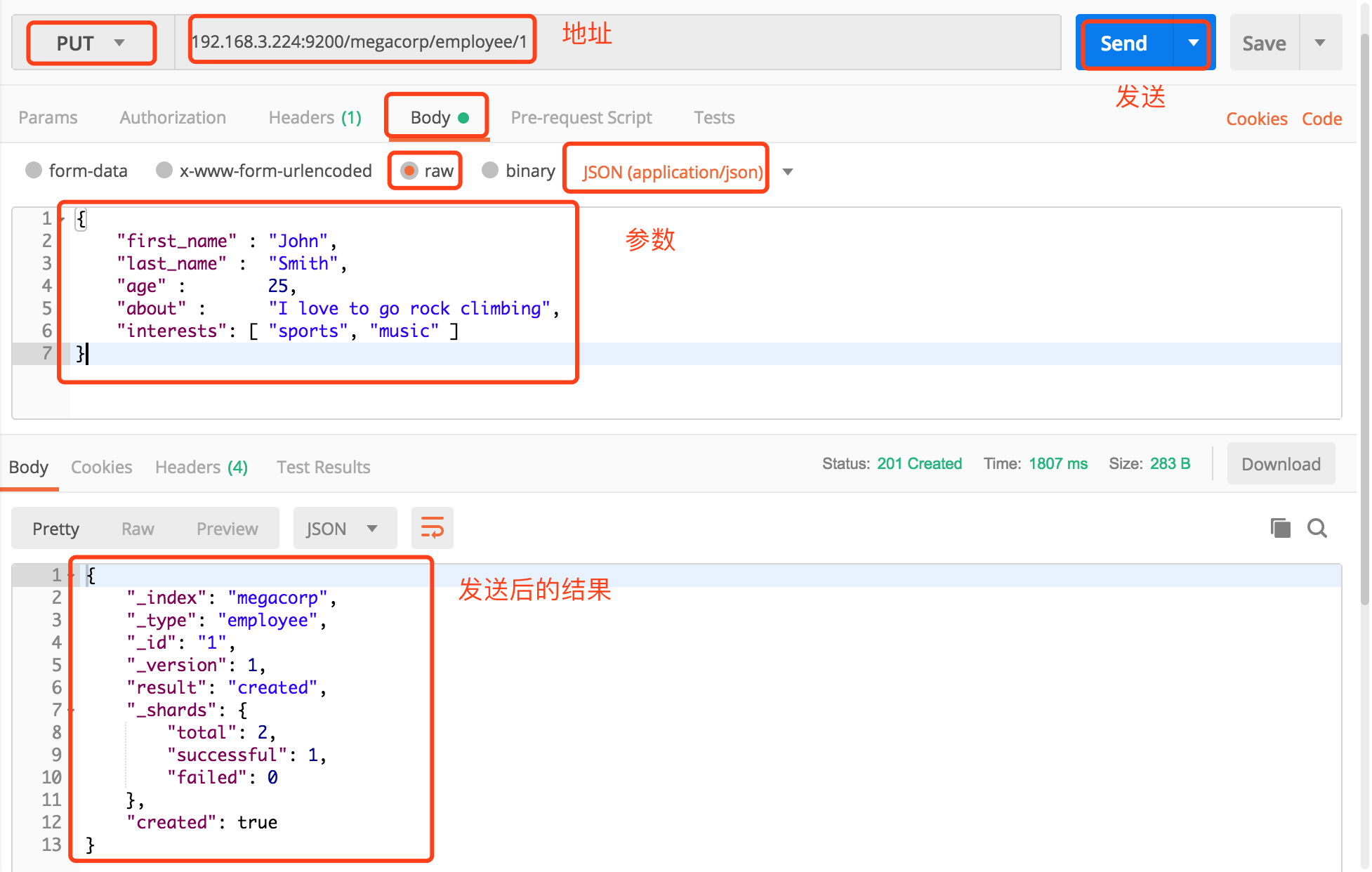Select the binary body type radio

(490, 170)
